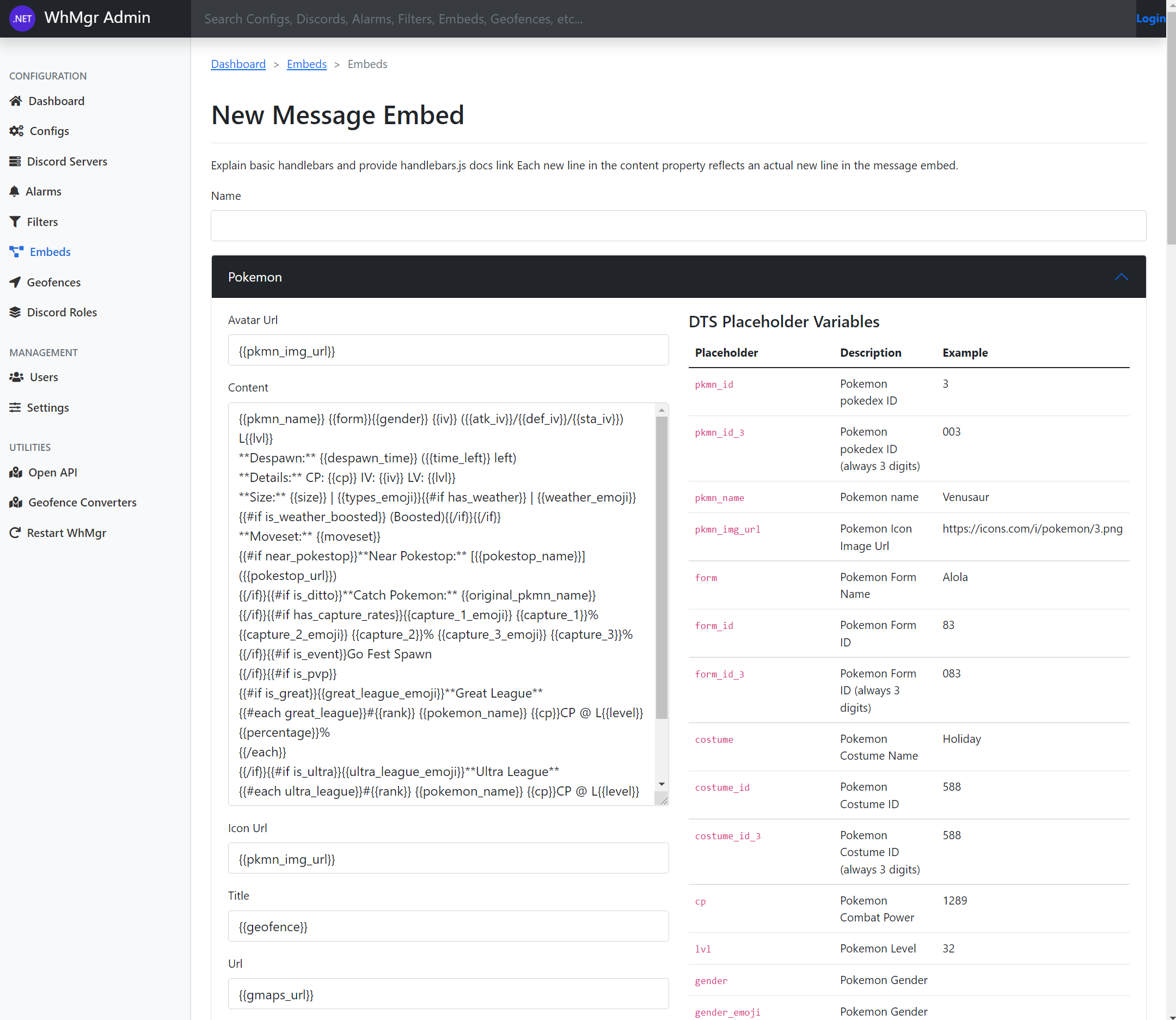
Task: Open Geofence Converters in Utilities
Action: (x=82, y=503)
